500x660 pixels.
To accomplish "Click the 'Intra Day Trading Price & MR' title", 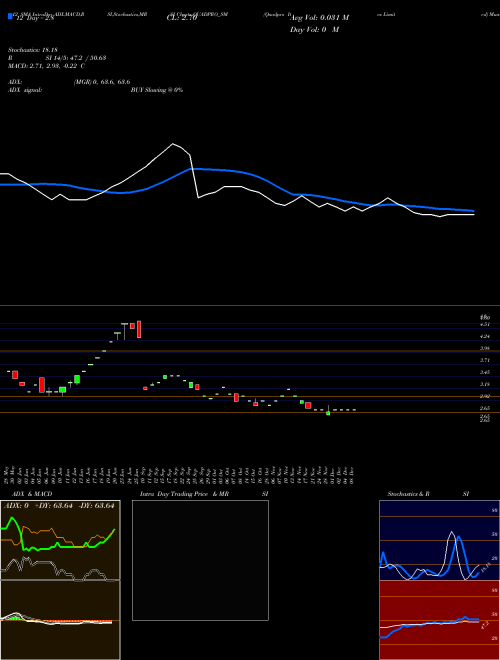I will click(184, 494).
